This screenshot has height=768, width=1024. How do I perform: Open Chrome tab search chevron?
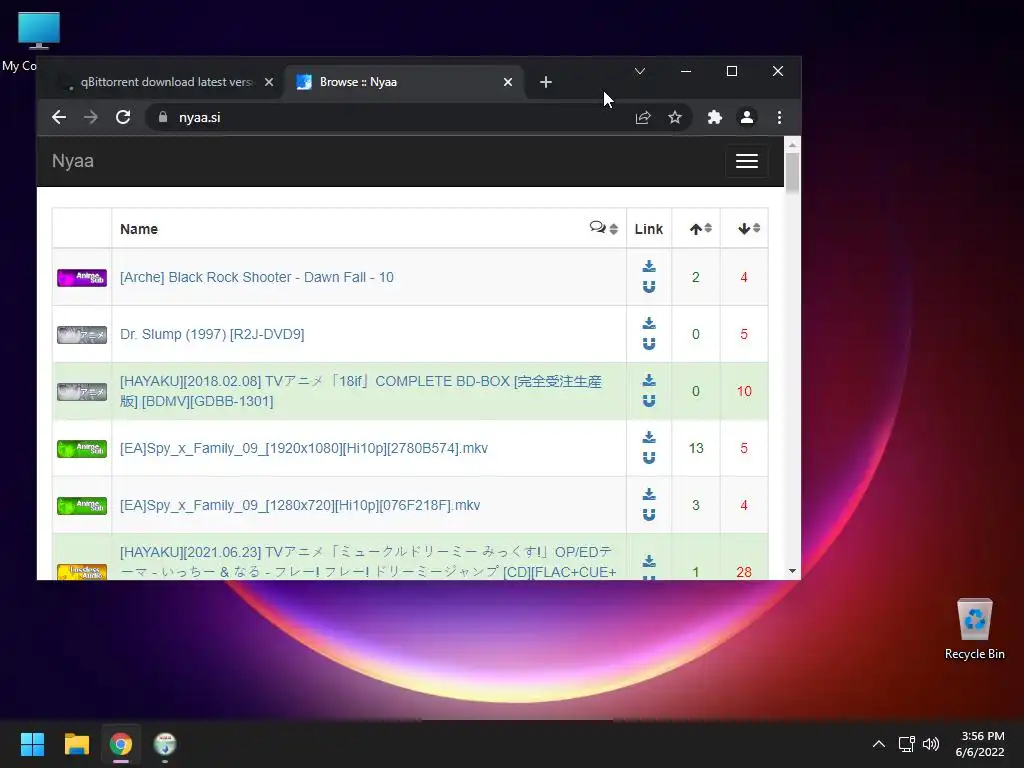640,71
